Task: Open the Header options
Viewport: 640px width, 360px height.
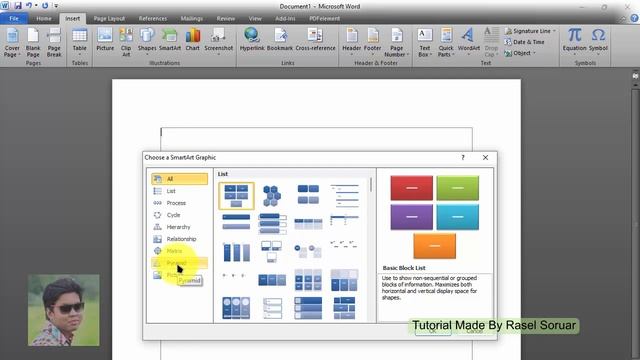Action: (x=351, y=41)
